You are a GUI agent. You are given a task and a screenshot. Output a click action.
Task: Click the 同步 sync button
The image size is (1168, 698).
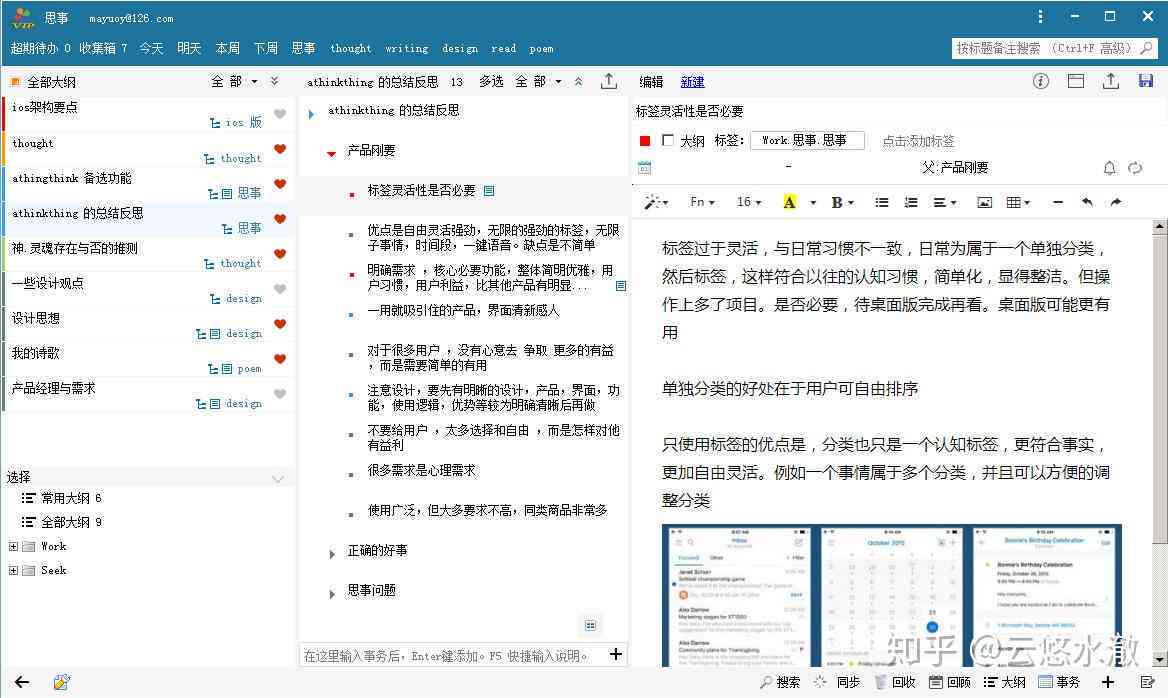[x=838, y=682]
